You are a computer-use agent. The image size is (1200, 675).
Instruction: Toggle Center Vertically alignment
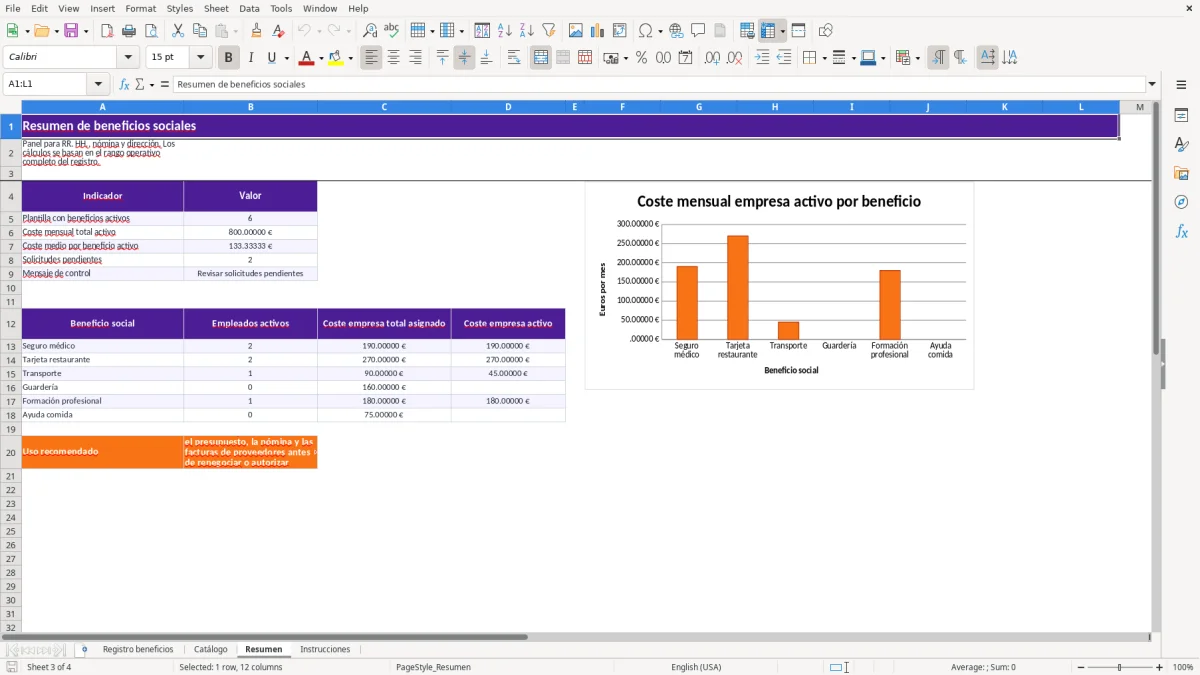(464, 58)
